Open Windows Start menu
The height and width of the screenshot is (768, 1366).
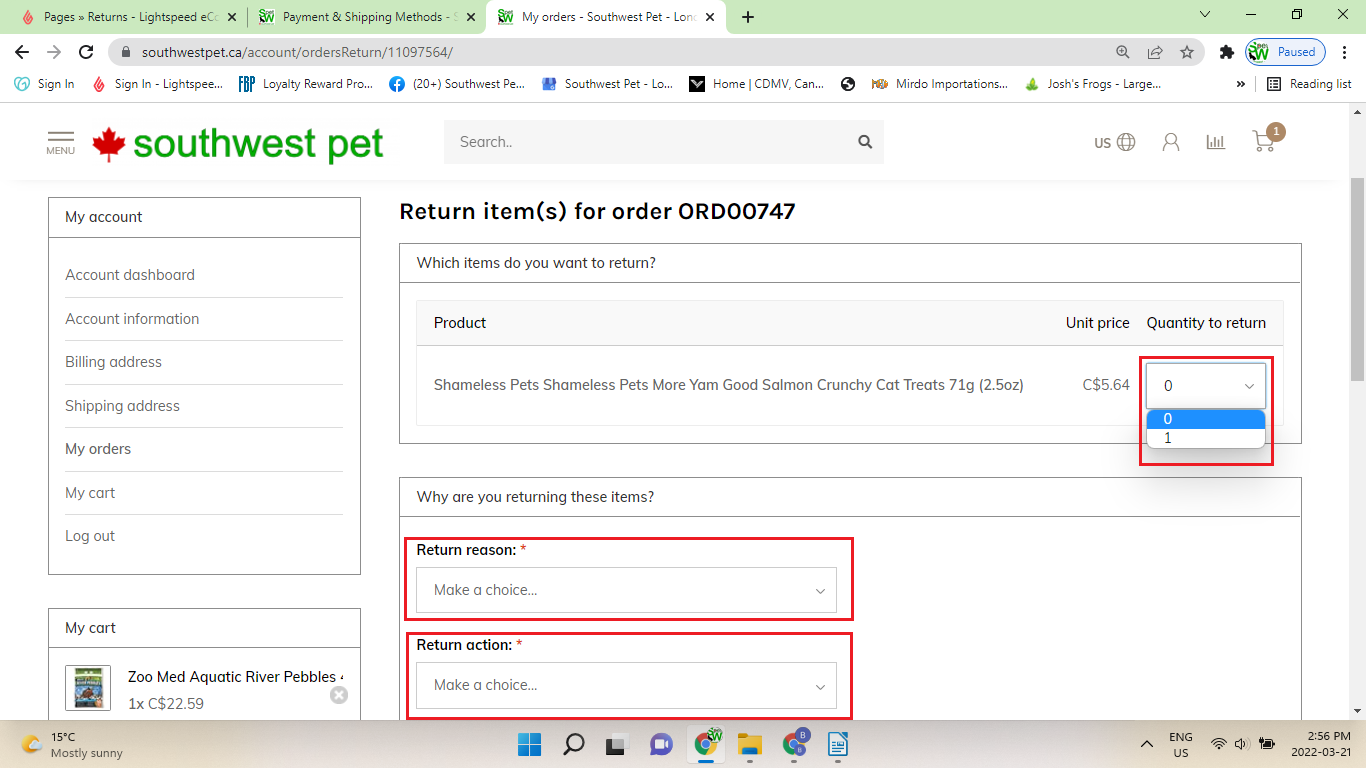[529, 744]
